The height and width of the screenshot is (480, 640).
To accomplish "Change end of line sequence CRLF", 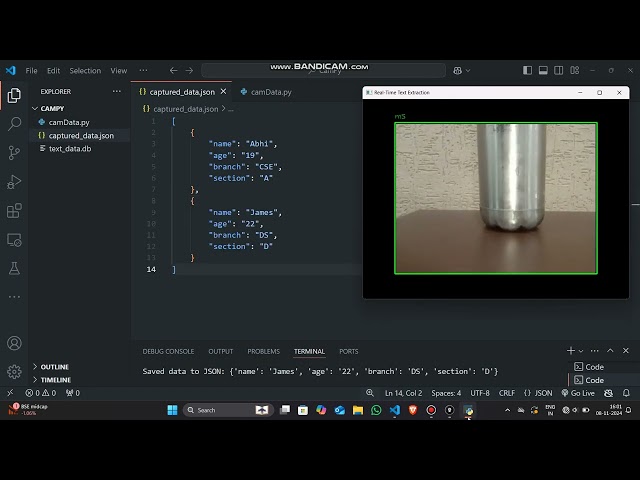I will pos(507,393).
